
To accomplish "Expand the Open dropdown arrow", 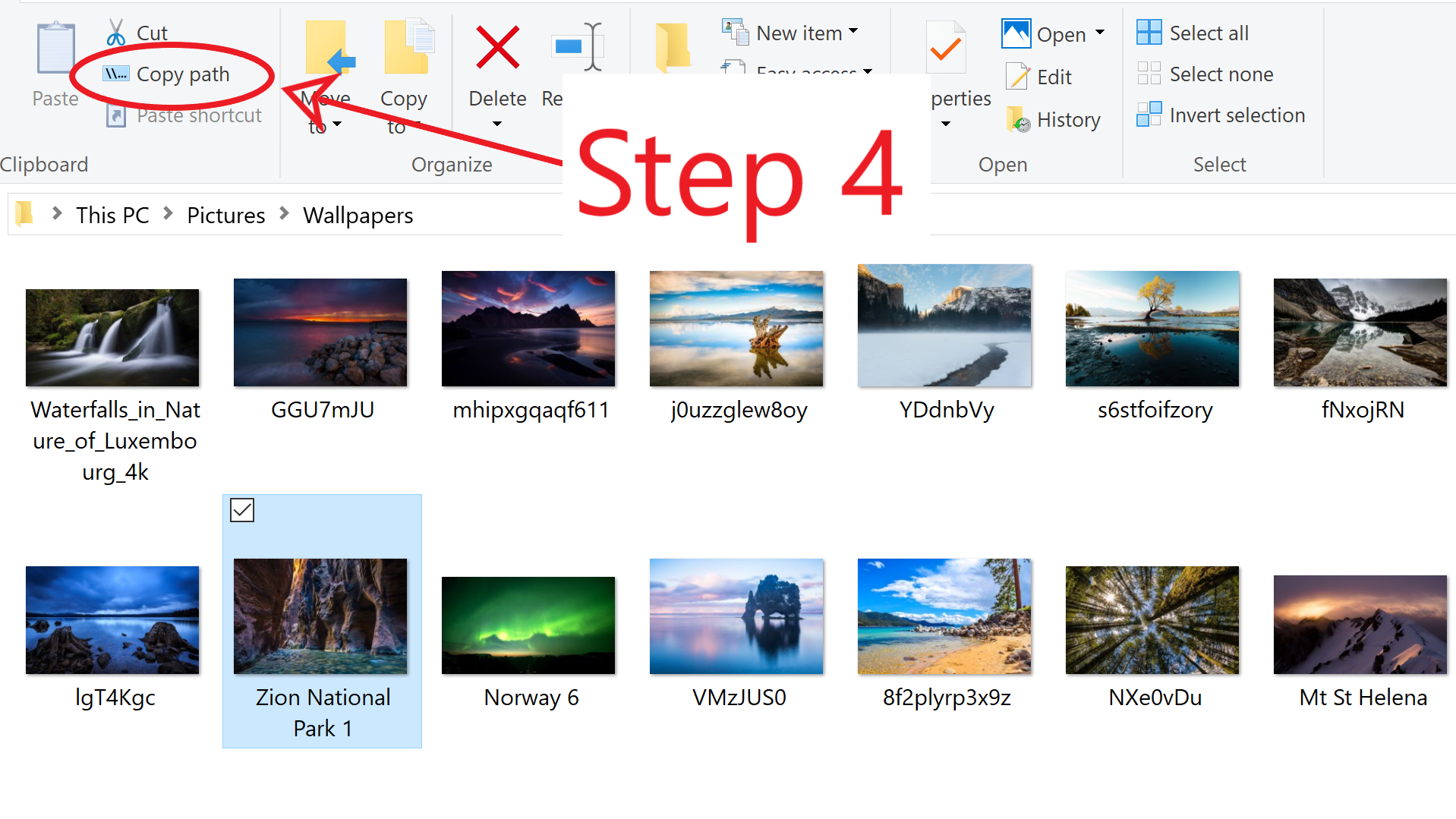I will coord(1099,33).
